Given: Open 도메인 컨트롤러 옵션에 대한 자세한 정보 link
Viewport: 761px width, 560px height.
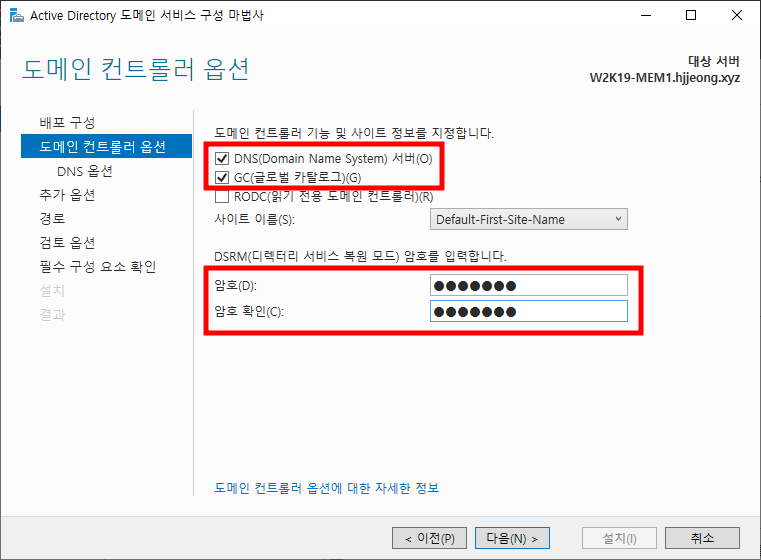Looking at the screenshot, I should pos(327,488).
